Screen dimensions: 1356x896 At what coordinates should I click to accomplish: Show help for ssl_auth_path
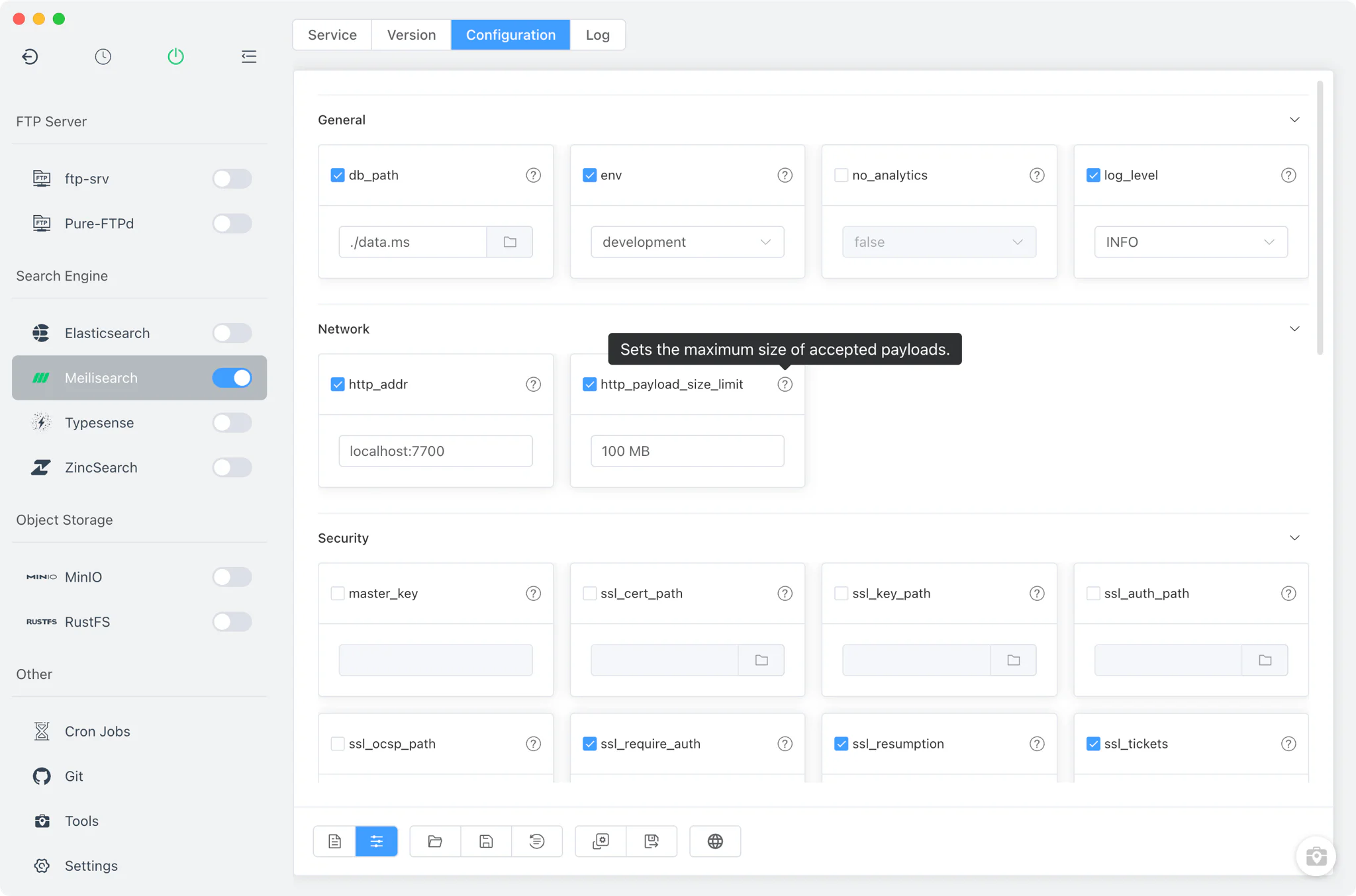(1288, 594)
